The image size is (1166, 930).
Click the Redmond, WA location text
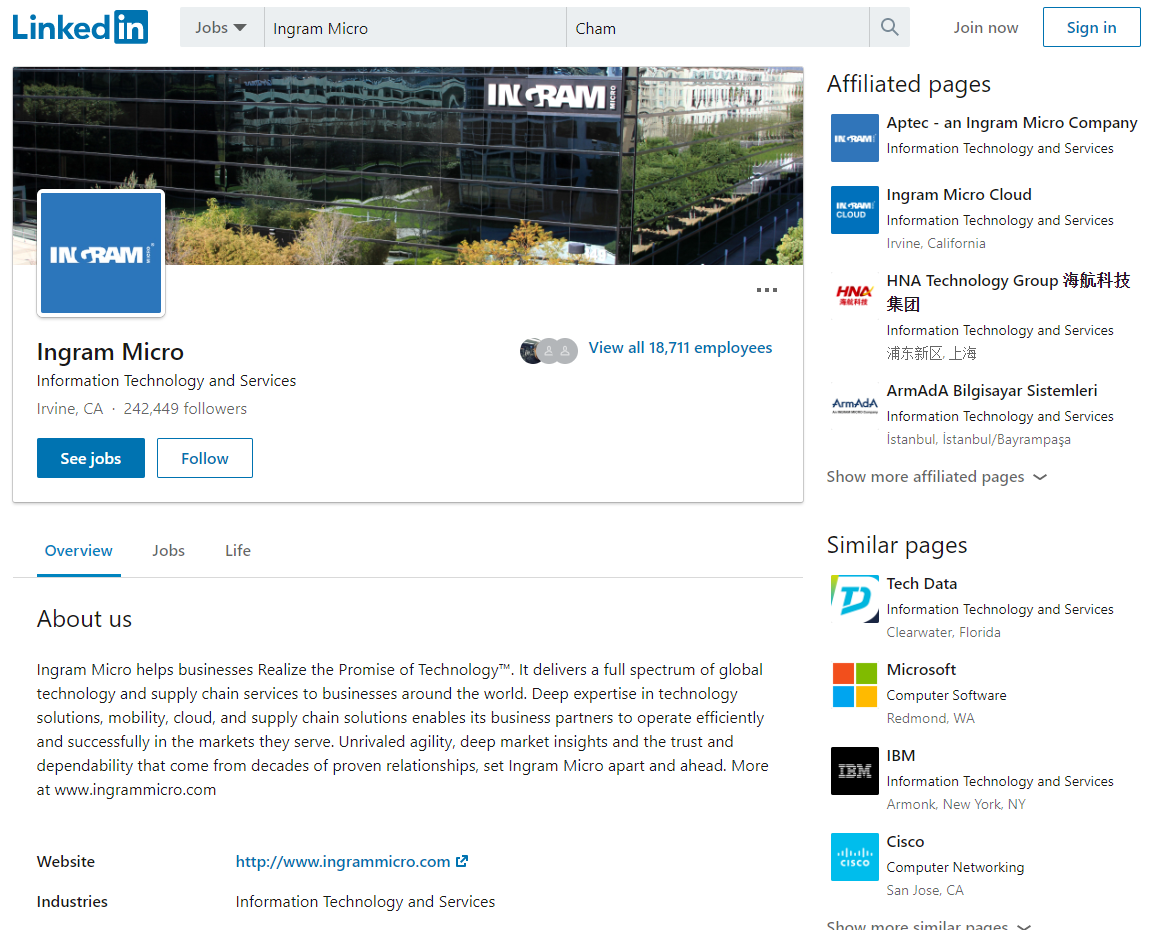click(x=930, y=719)
